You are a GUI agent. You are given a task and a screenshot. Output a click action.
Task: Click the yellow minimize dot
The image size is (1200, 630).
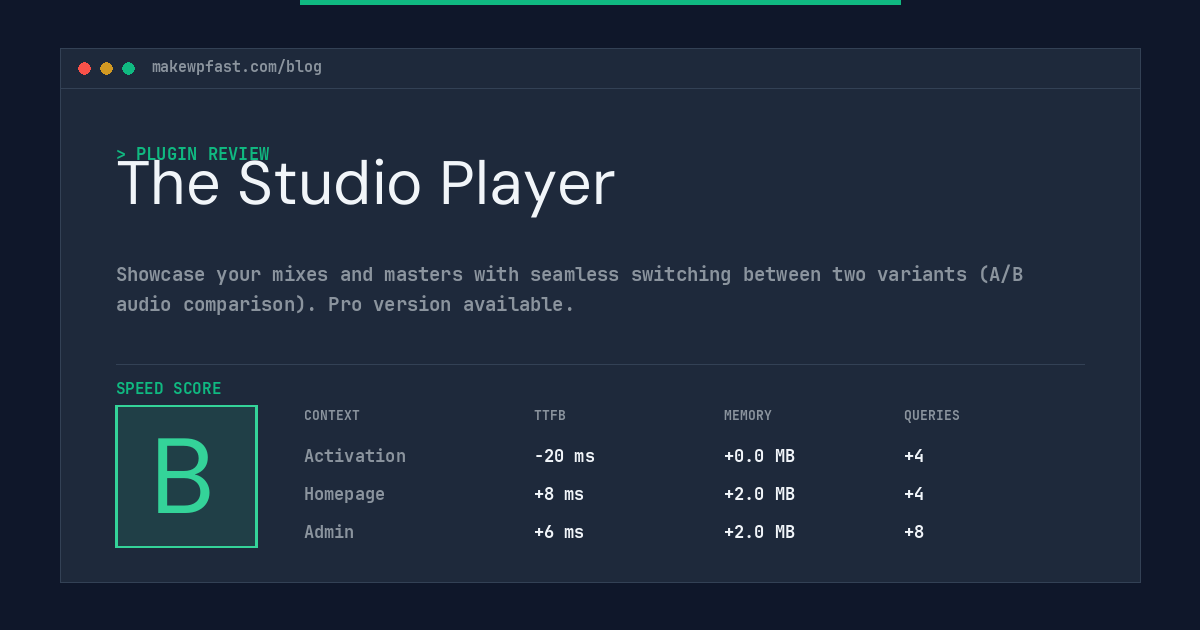pyautogui.click(x=106, y=68)
